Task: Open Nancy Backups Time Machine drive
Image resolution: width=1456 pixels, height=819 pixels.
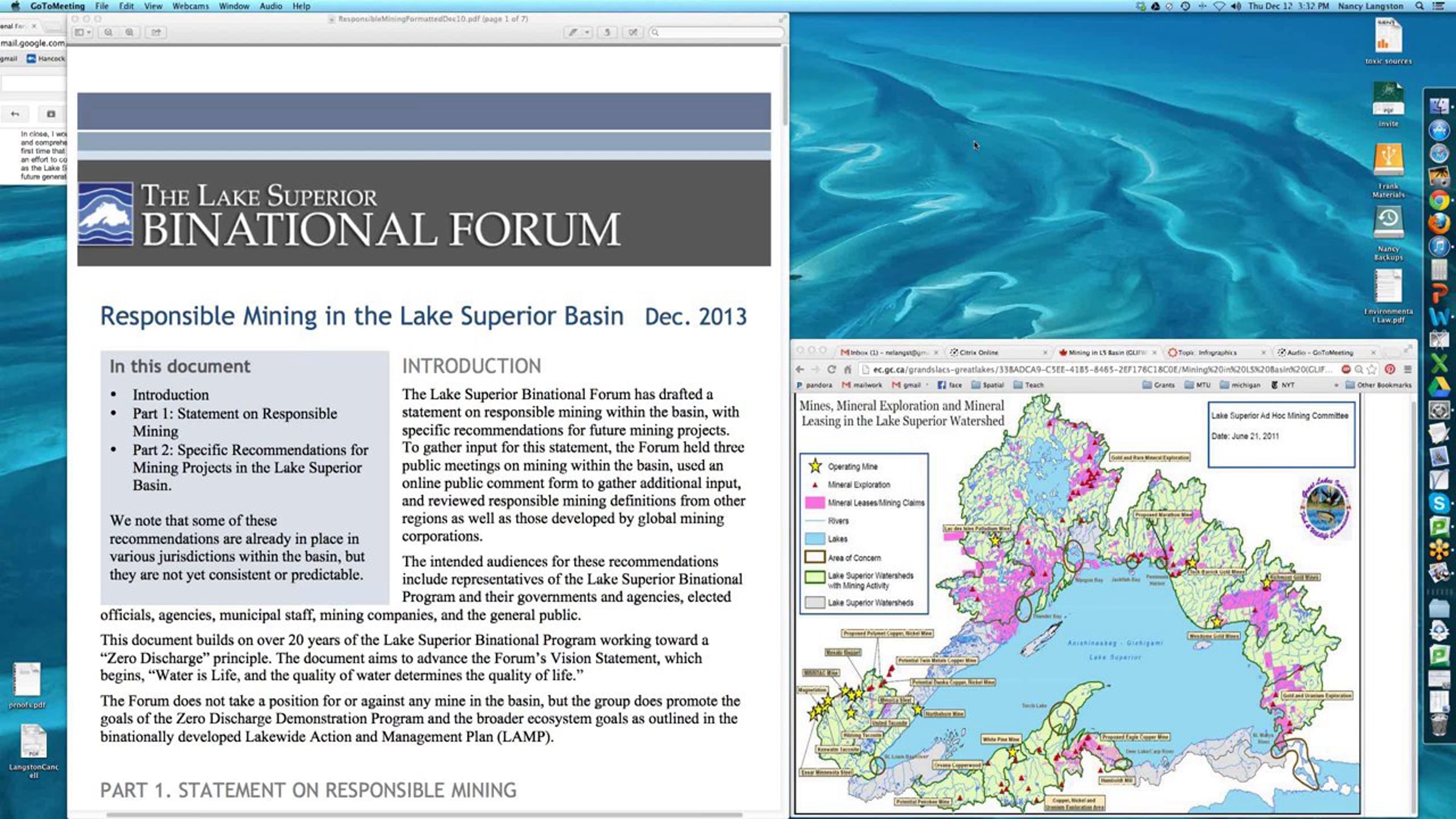Action: [x=1388, y=234]
